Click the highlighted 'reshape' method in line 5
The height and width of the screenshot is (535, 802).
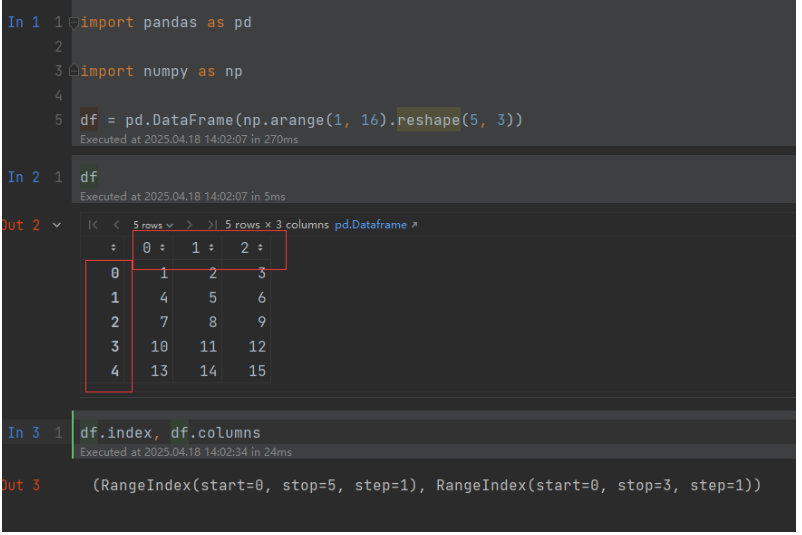click(429, 120)
